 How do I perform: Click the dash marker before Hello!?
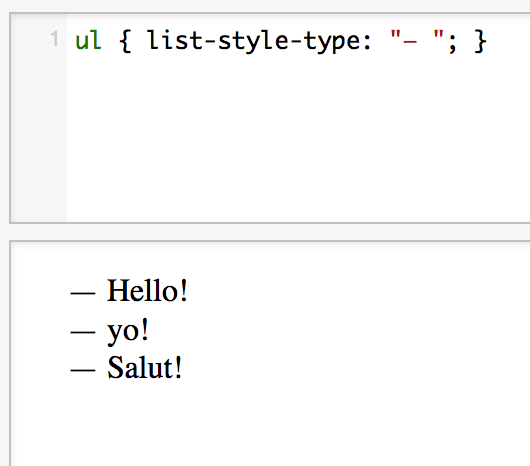click(x=83, y=293)
